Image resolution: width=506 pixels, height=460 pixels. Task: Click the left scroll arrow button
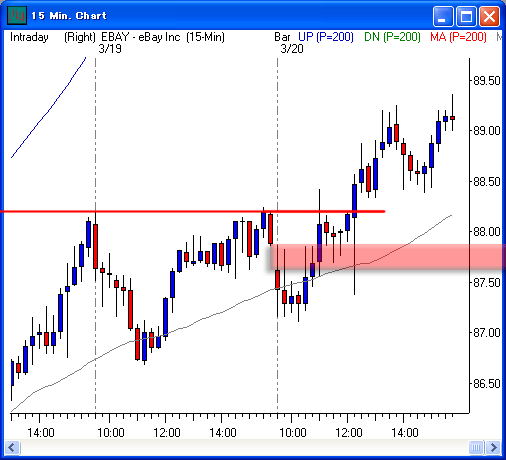pos(12,447)
